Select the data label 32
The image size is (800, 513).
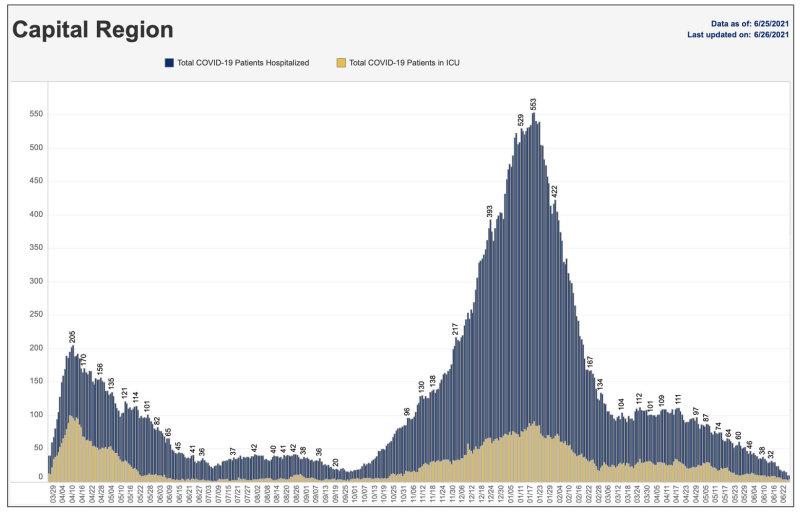coord(771,454)
